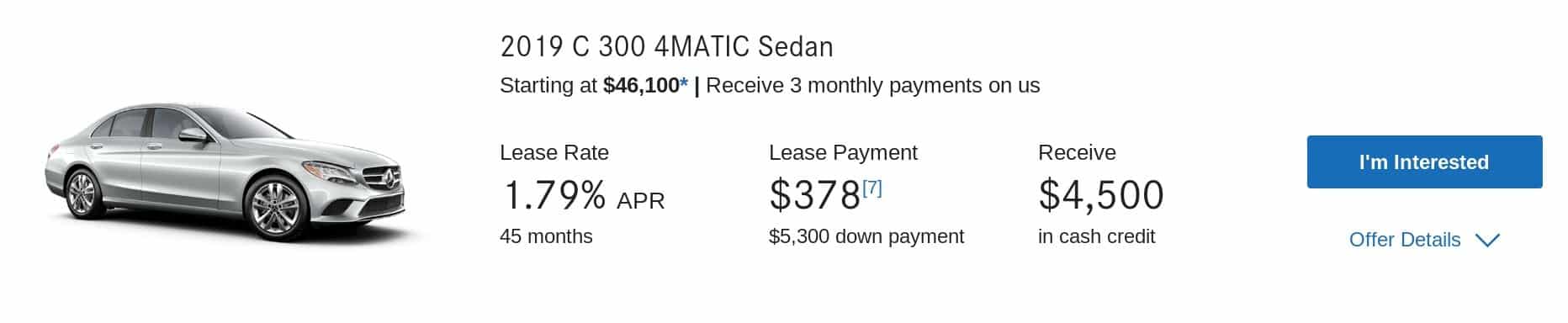Select the $4,500 cash credit amount
This screenshot has height=323, width=1568.
pos(1101,195)
